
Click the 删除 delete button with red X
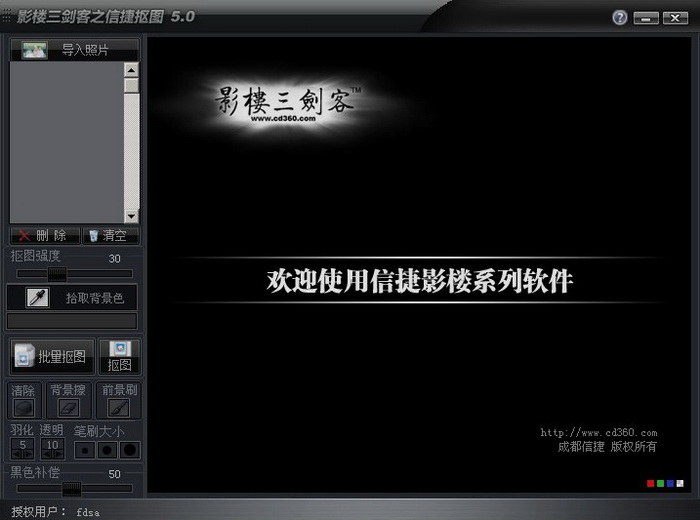point(45,235)
